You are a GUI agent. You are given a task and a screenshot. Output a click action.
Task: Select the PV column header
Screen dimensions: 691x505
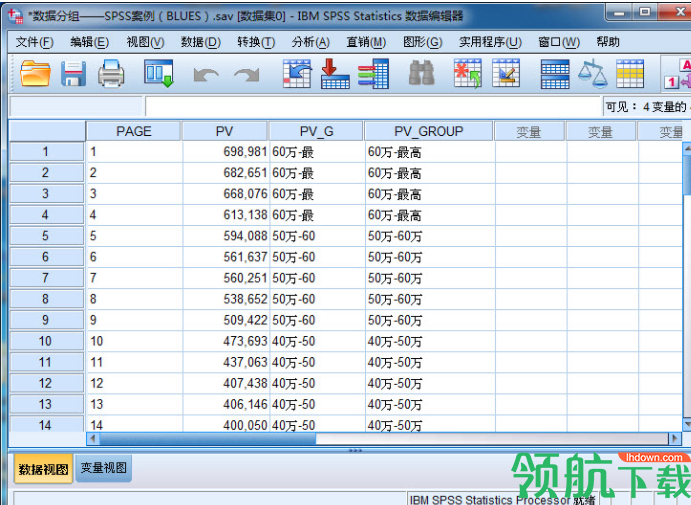(x=224, y=131)
